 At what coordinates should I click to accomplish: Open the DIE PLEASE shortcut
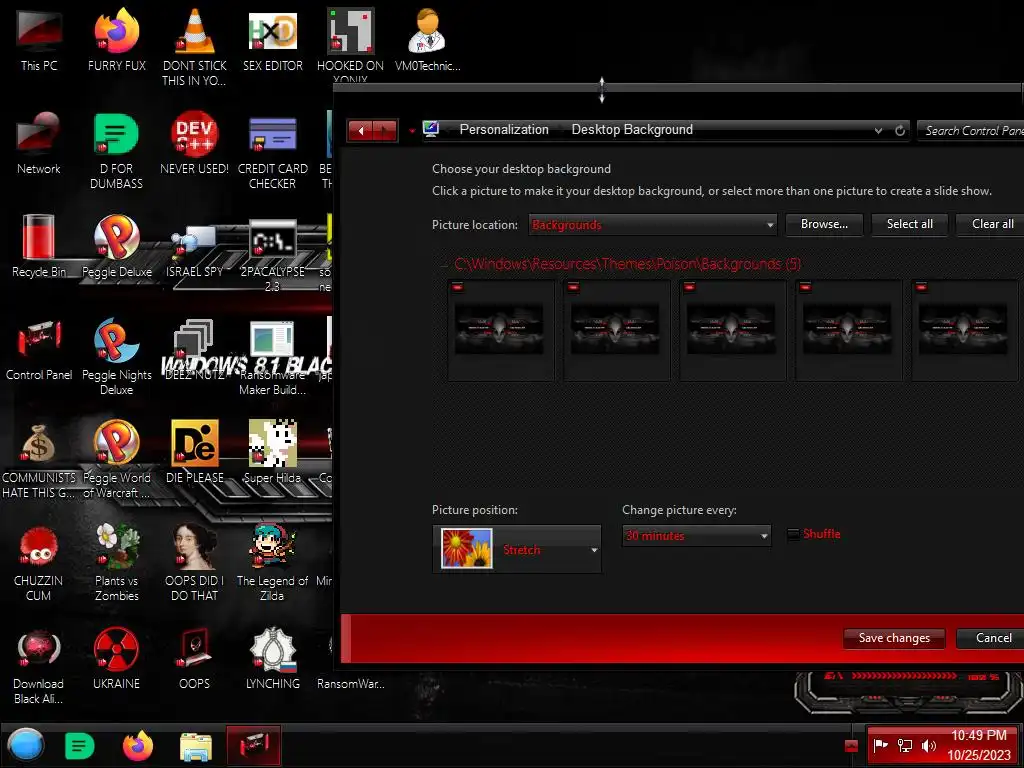coord(194,453)
